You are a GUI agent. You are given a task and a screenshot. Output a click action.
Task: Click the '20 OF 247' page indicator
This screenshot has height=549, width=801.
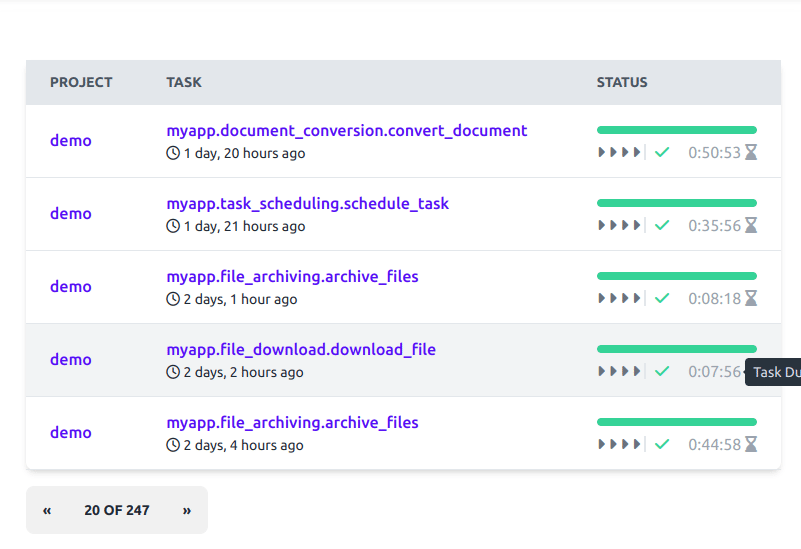[117, 510]
